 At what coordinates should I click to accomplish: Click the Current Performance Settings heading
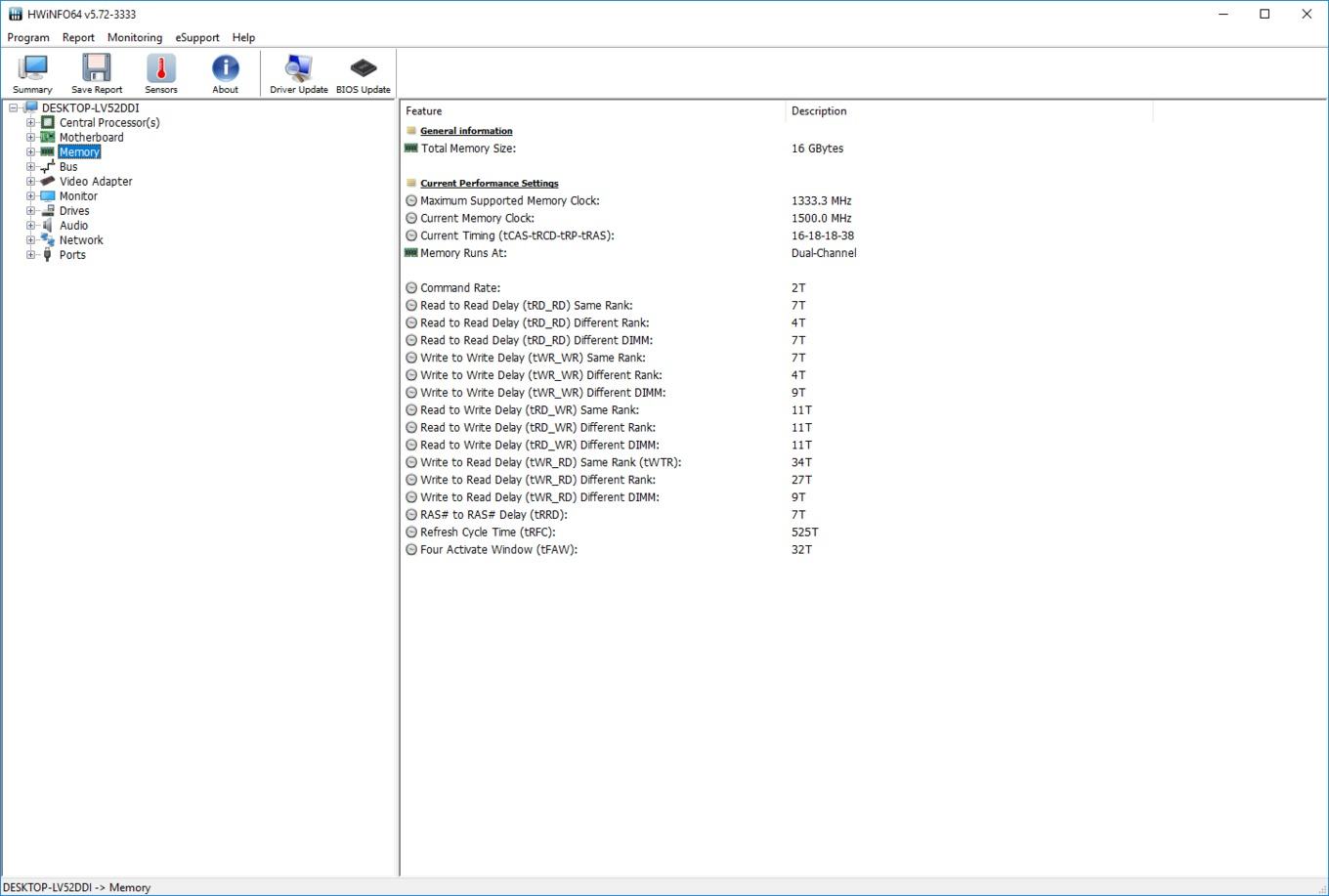click(490, 184)
